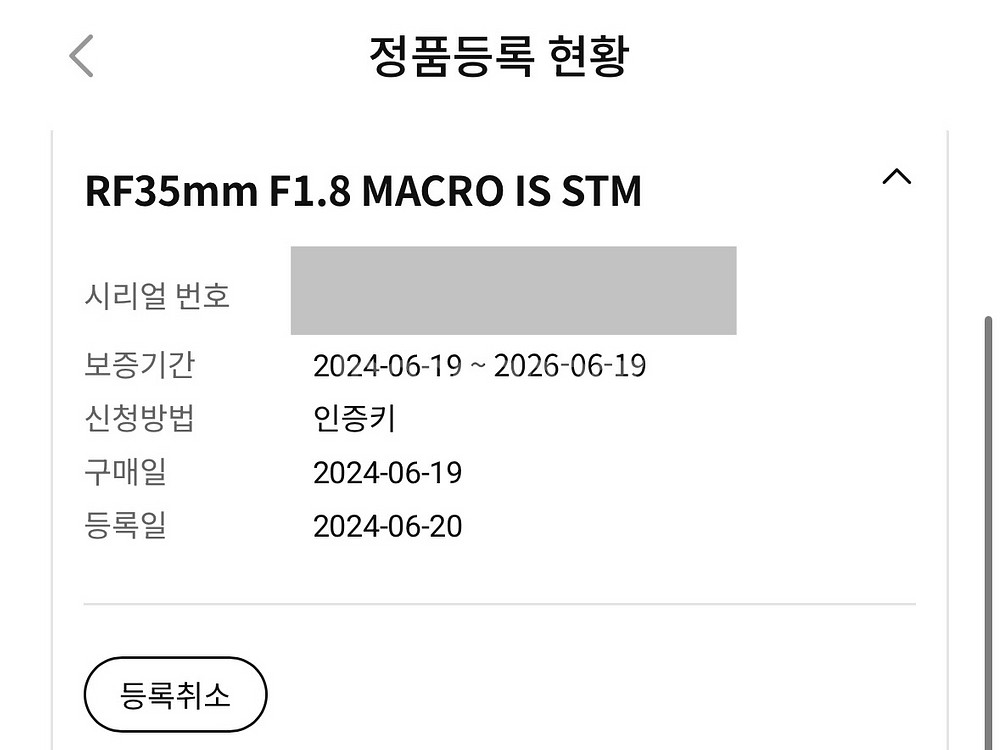
Task: Tap the back arrow icon
Action: pos(81,55)
